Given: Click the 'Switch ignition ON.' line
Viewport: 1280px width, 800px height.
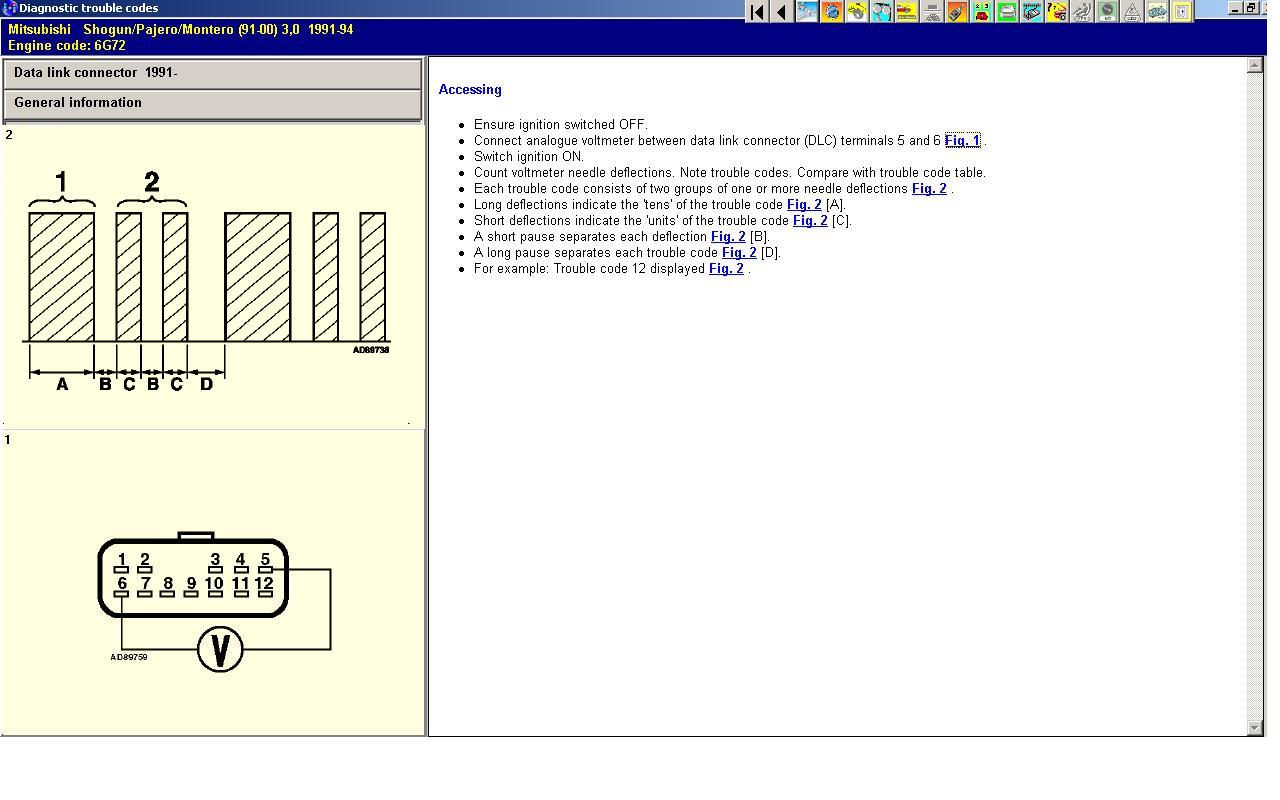Looking at the screenshot, I should point(529,157).
